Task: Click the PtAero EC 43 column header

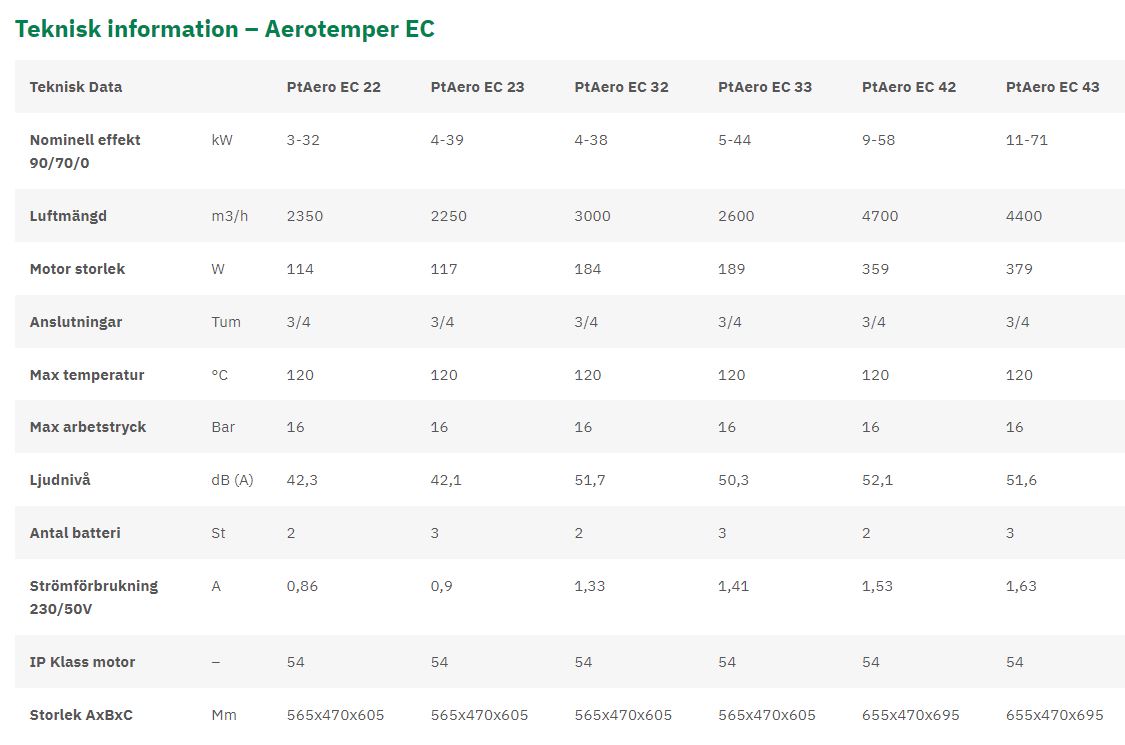Action: 1052,87
